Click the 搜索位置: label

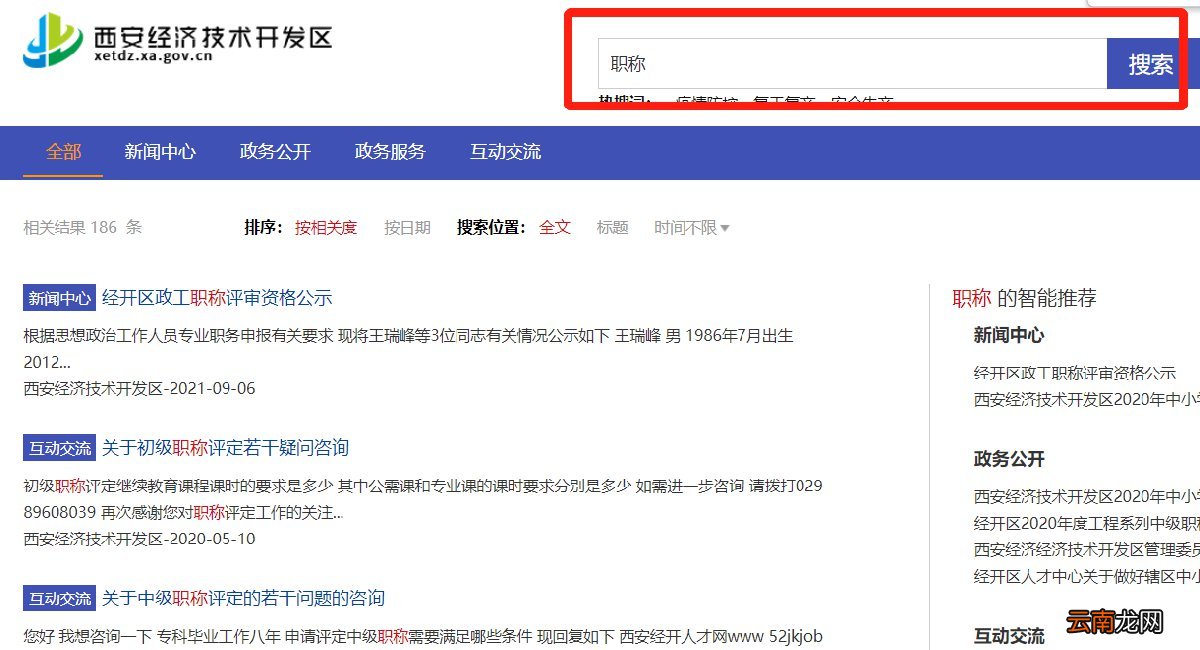[x=491, y=228]
